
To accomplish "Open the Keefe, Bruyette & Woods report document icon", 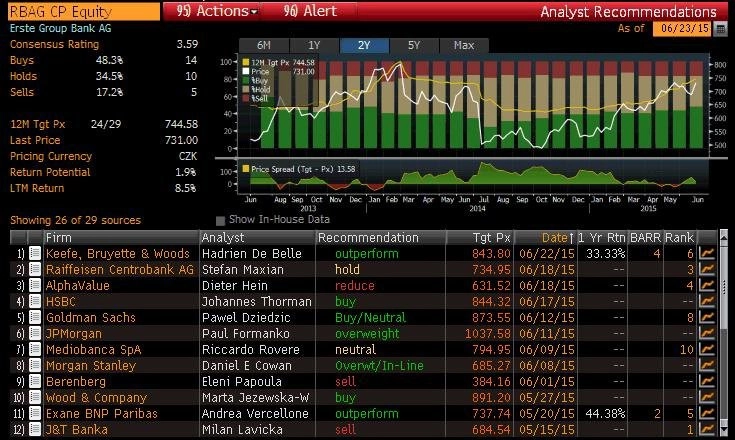I will 35,254.
